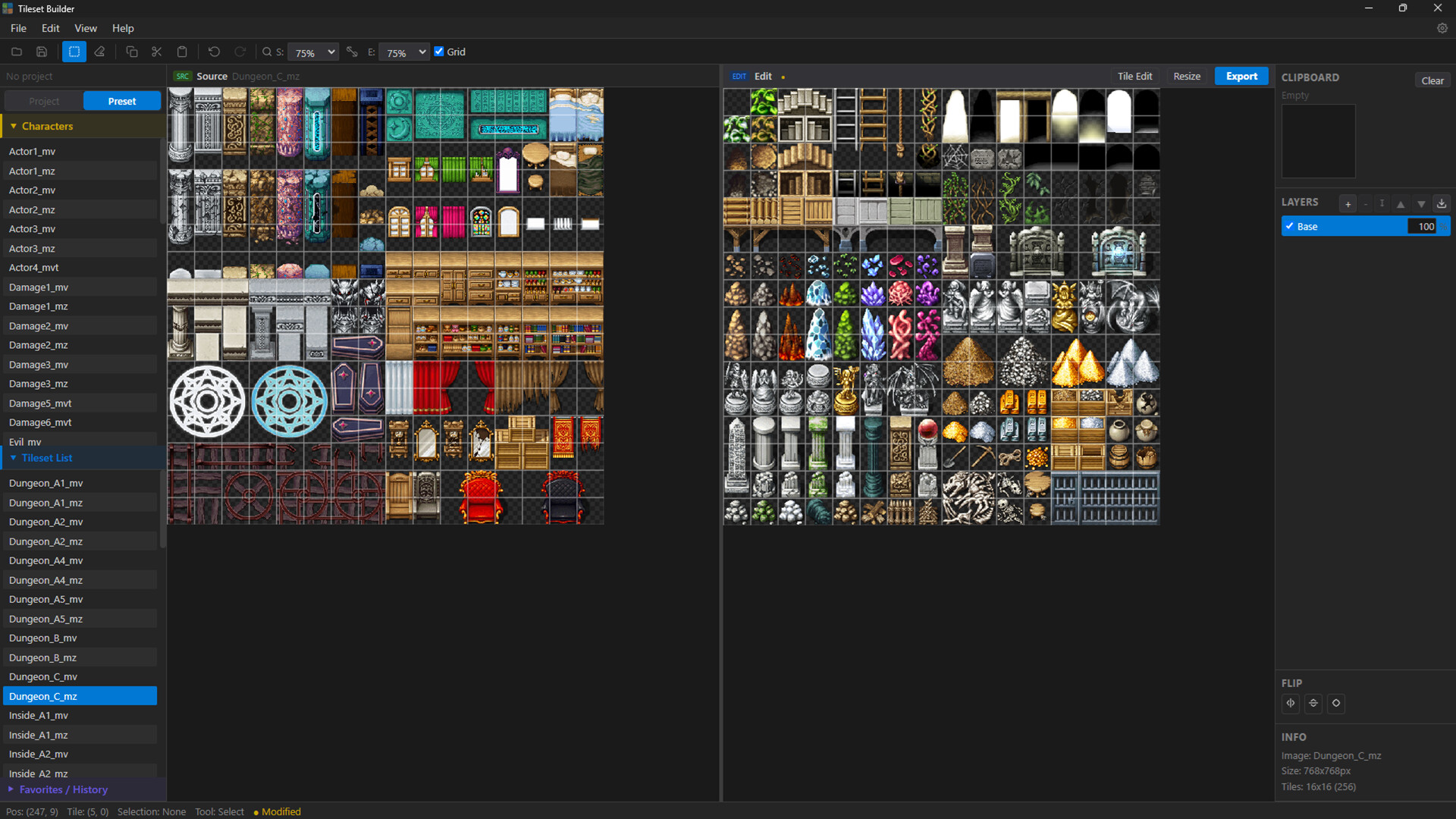Switch to the Project tab

tap(44, 101)
